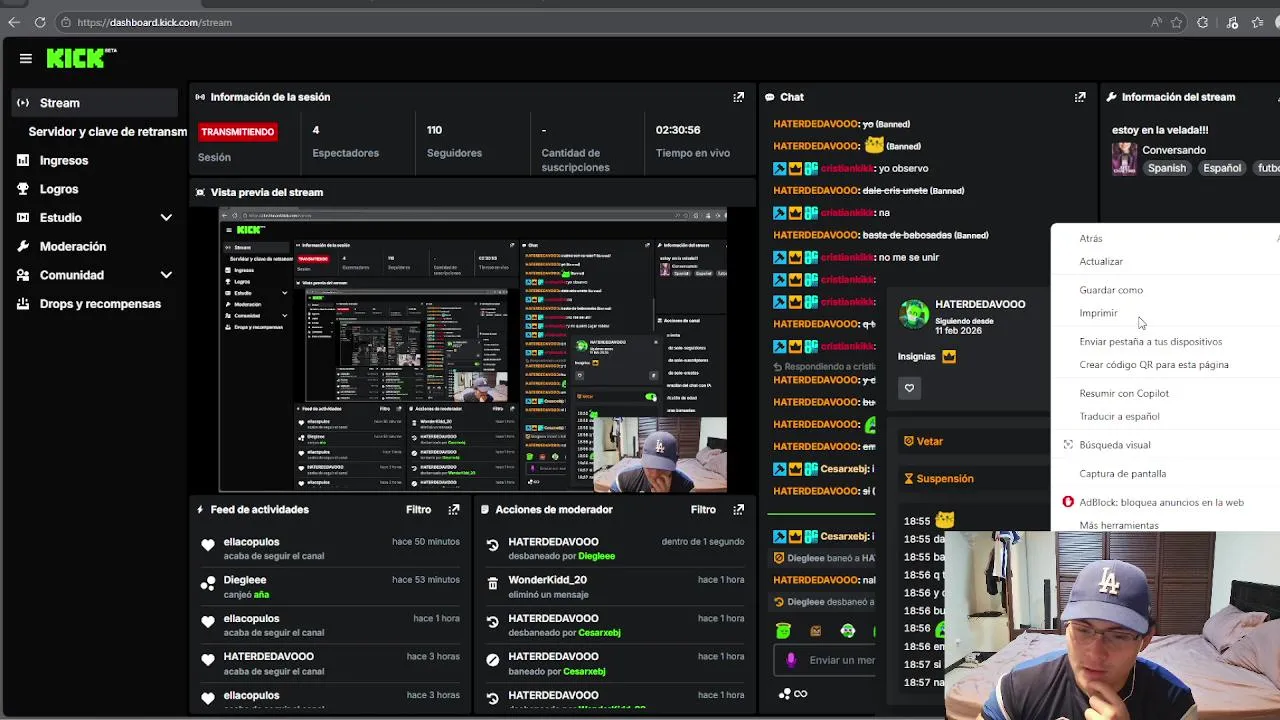This screenshot has width=1280, height=720.
Task: Pop out the Chat panel
Action: click(x=1080, y=97)
